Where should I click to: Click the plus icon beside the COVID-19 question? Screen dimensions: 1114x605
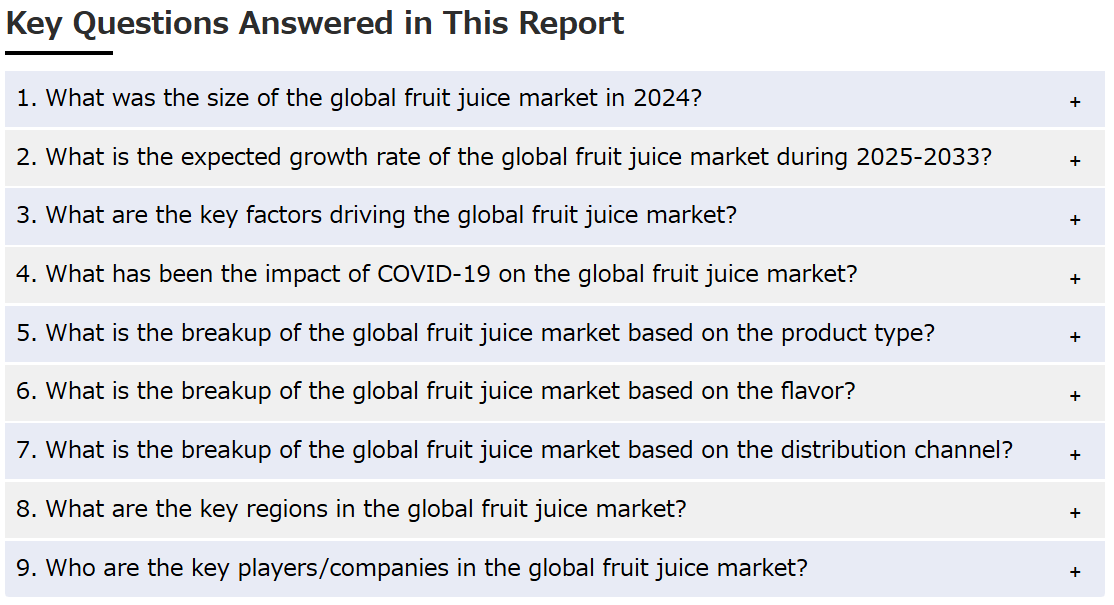pos(1075,278)
